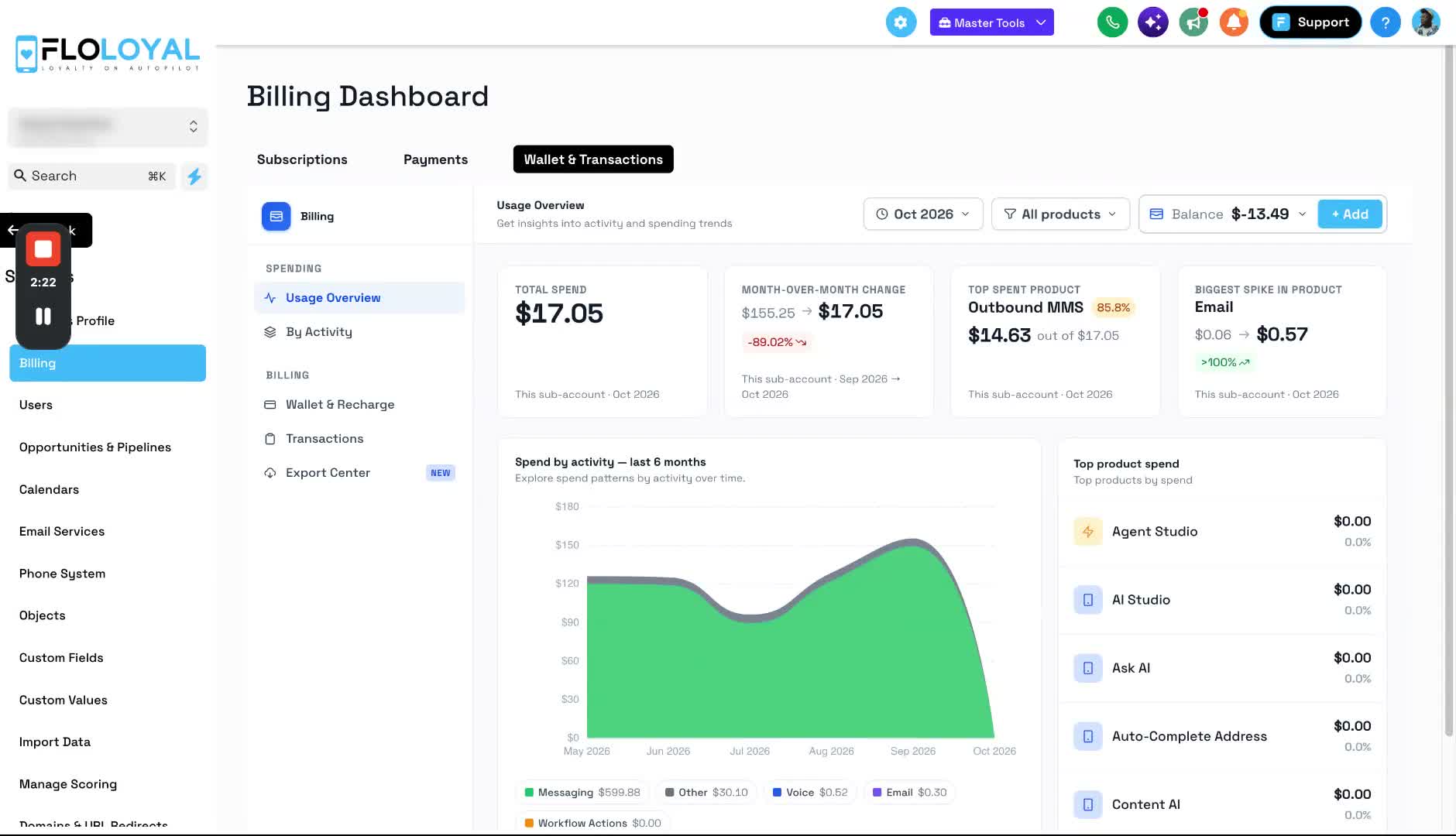This screenshot has width=1456, height=836.
Task: Click the Auto-Complete Address product icon
Action: (1088, 736)
